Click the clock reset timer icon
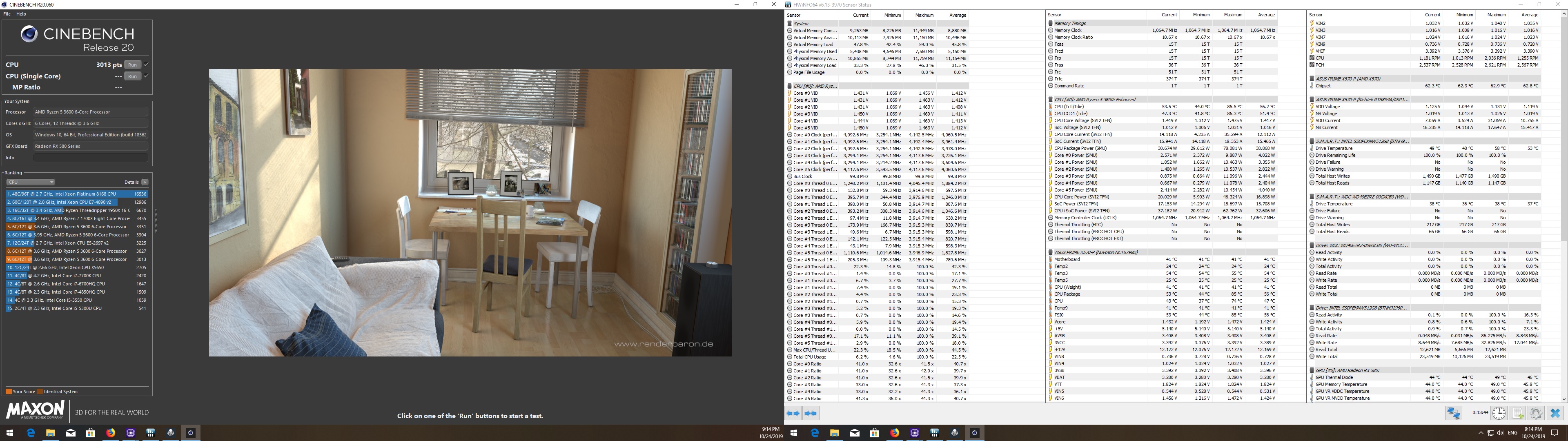The width and height of the screenshot is (1568, 441). (1499, 413)
